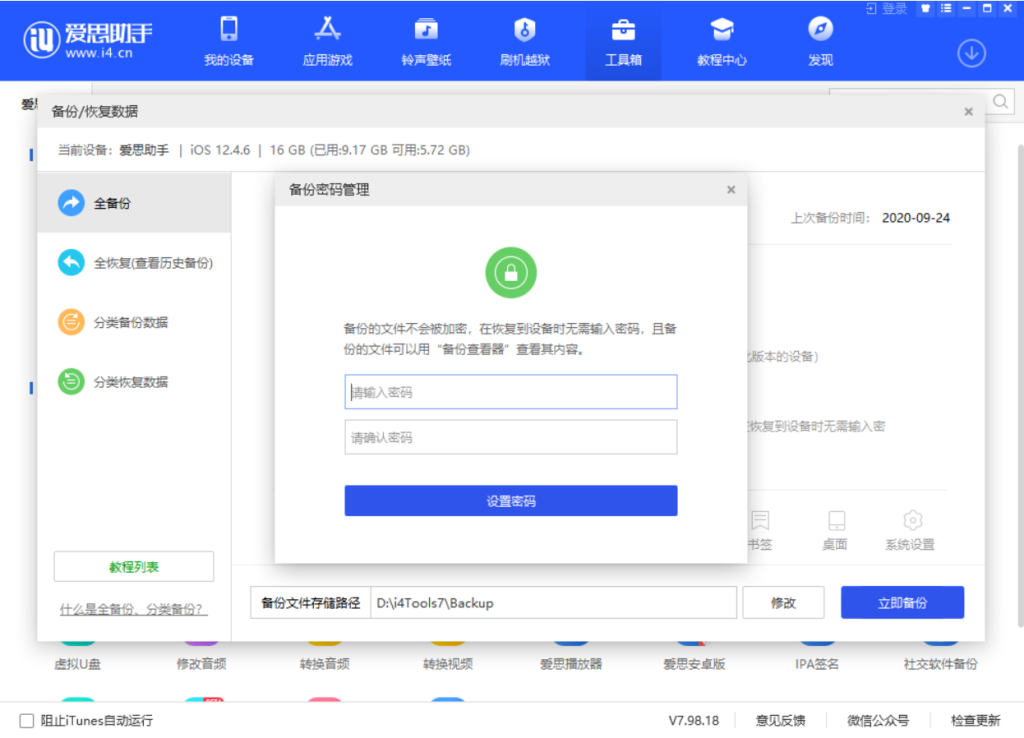Image resolution: width=1024 pixels, height=738 pixels.
Task: Click the 全备份 blue arrow icon
Action: [x=71, y=203]
